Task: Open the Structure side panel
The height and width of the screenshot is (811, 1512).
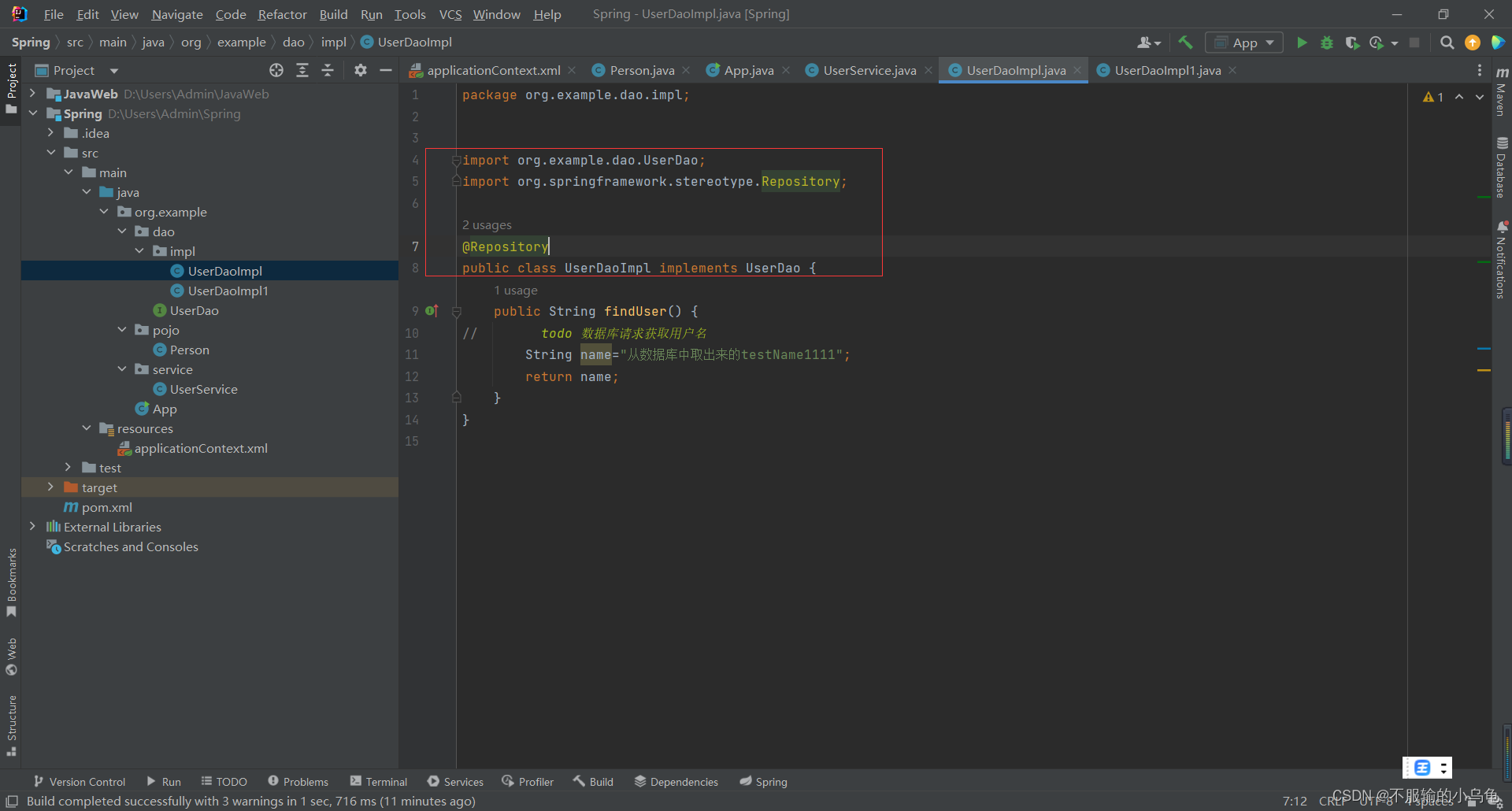Action: pyautogui.click(x=11, y=725)
